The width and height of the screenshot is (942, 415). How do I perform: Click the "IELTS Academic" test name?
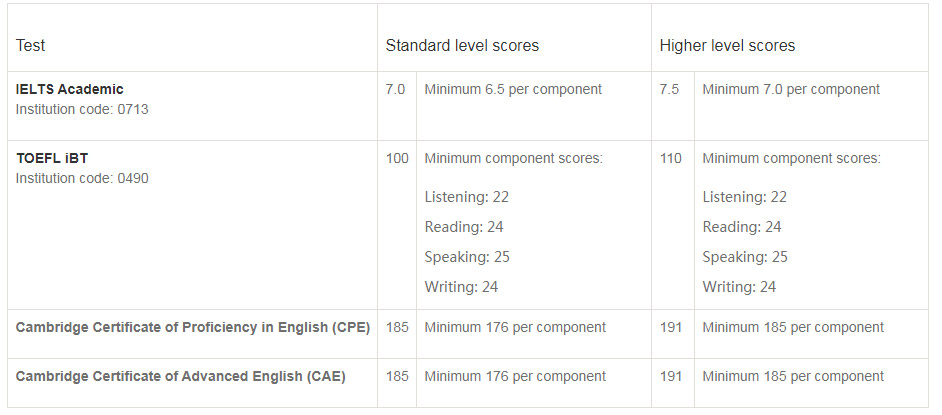(70, 90)
